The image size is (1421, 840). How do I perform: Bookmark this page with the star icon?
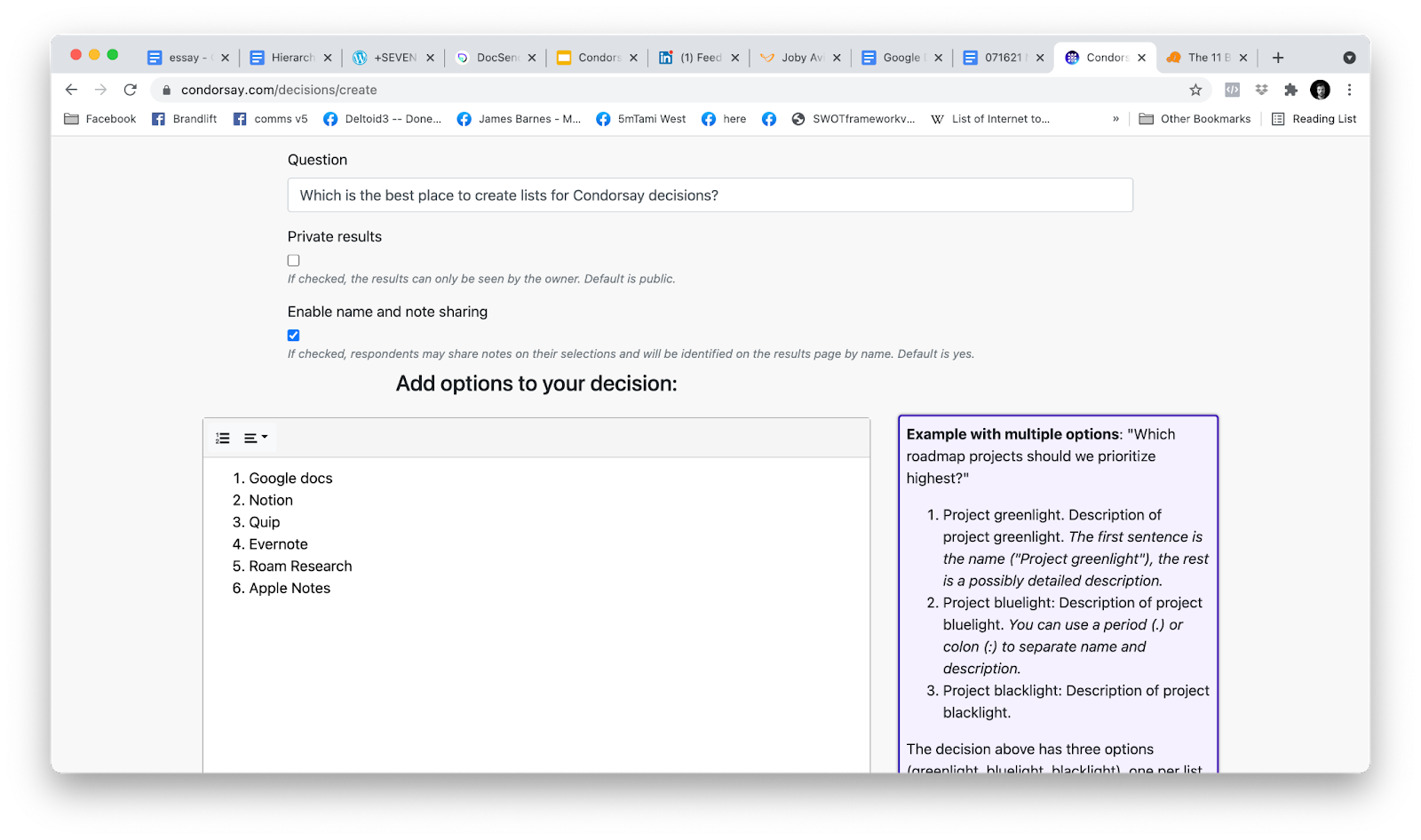(1195, 90)
